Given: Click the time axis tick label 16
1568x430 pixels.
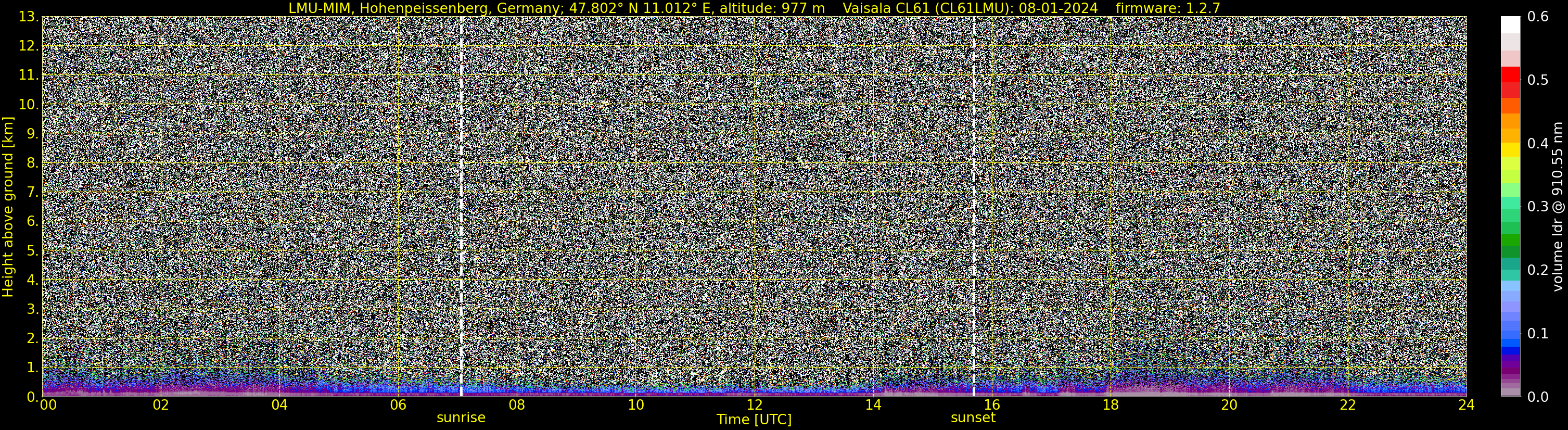Looking at the screenshot, I should coord(991,406).
